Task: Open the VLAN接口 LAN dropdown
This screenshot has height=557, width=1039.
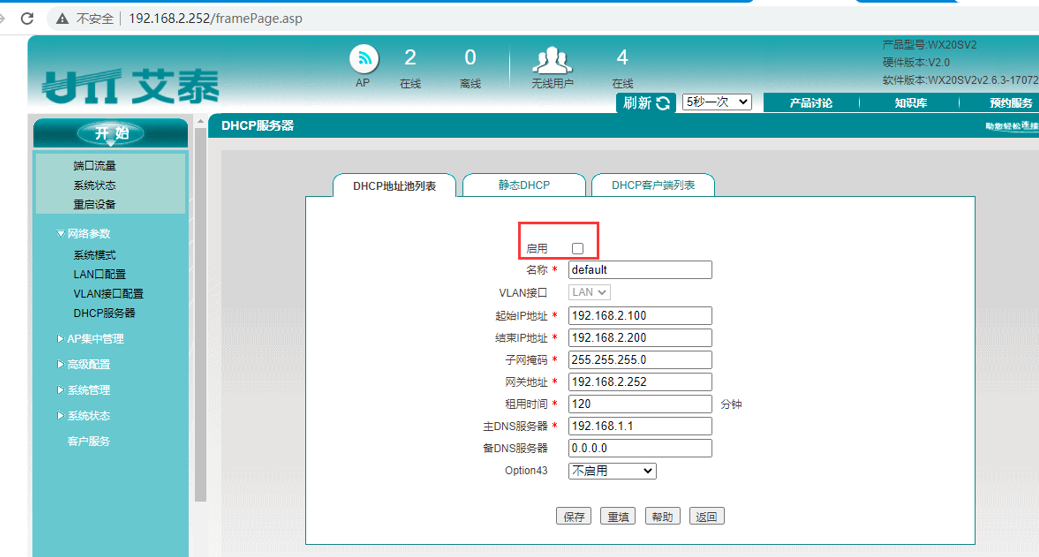Action: (x=589, y=292)
